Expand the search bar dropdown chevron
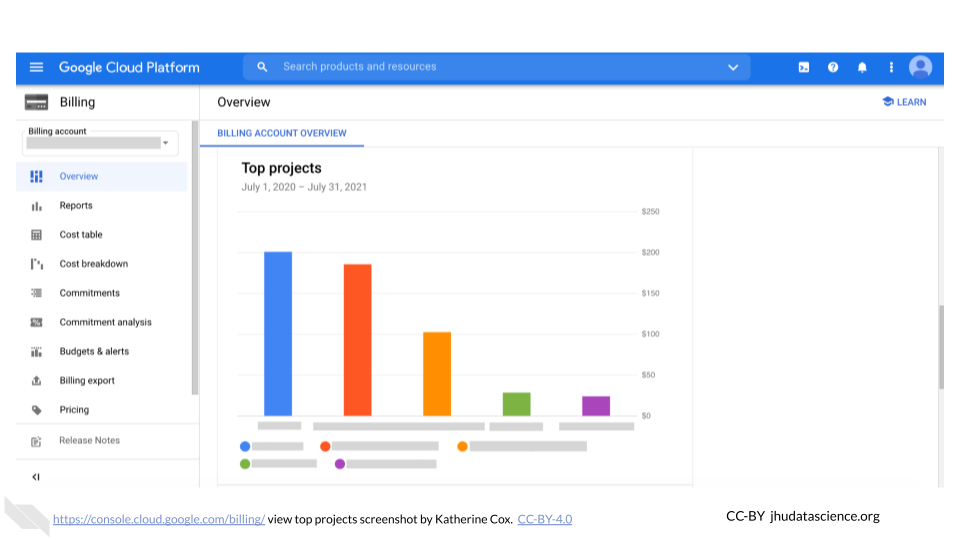 pos(733,67)
